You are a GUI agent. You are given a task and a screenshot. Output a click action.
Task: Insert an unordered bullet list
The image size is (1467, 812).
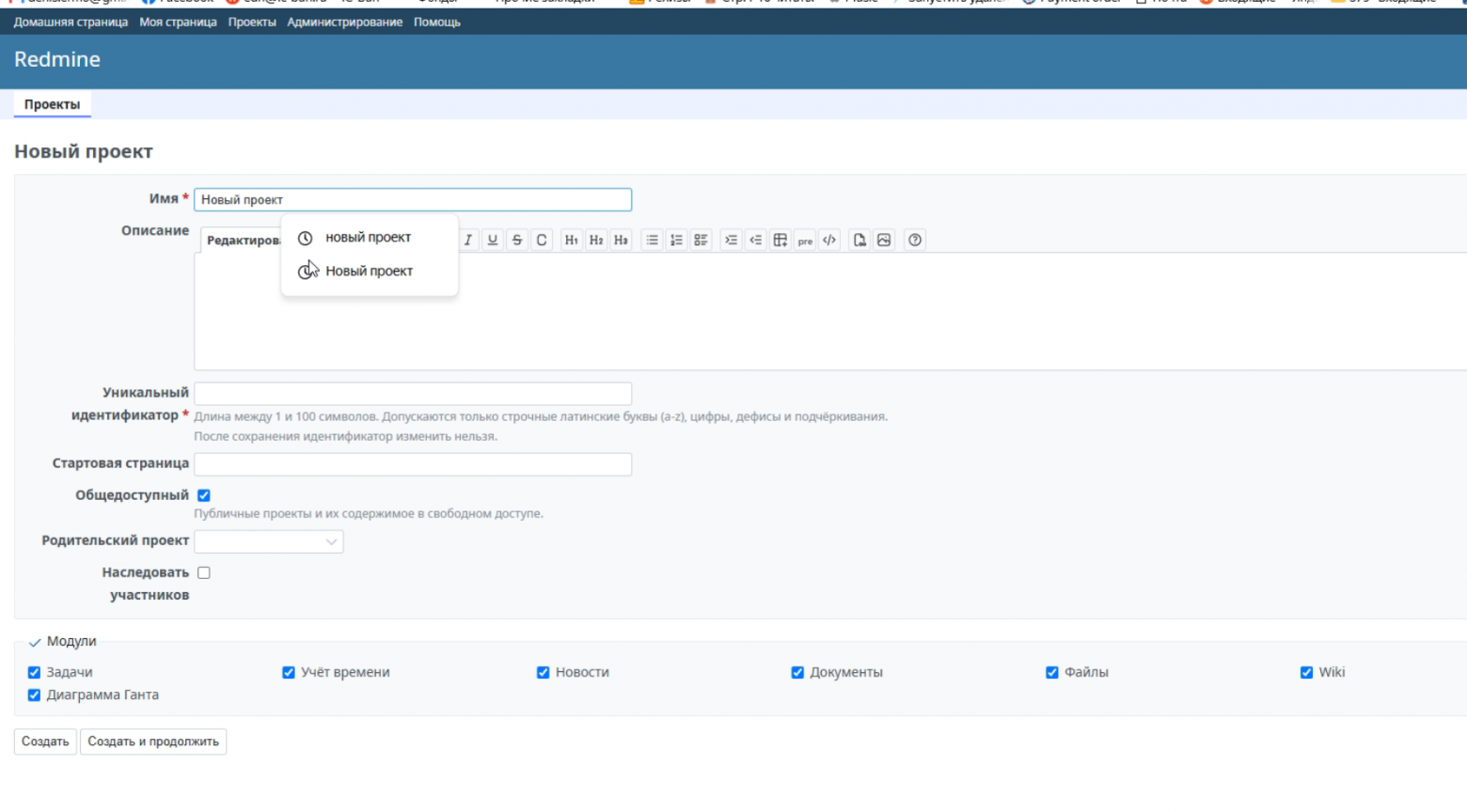click(652, 240)
